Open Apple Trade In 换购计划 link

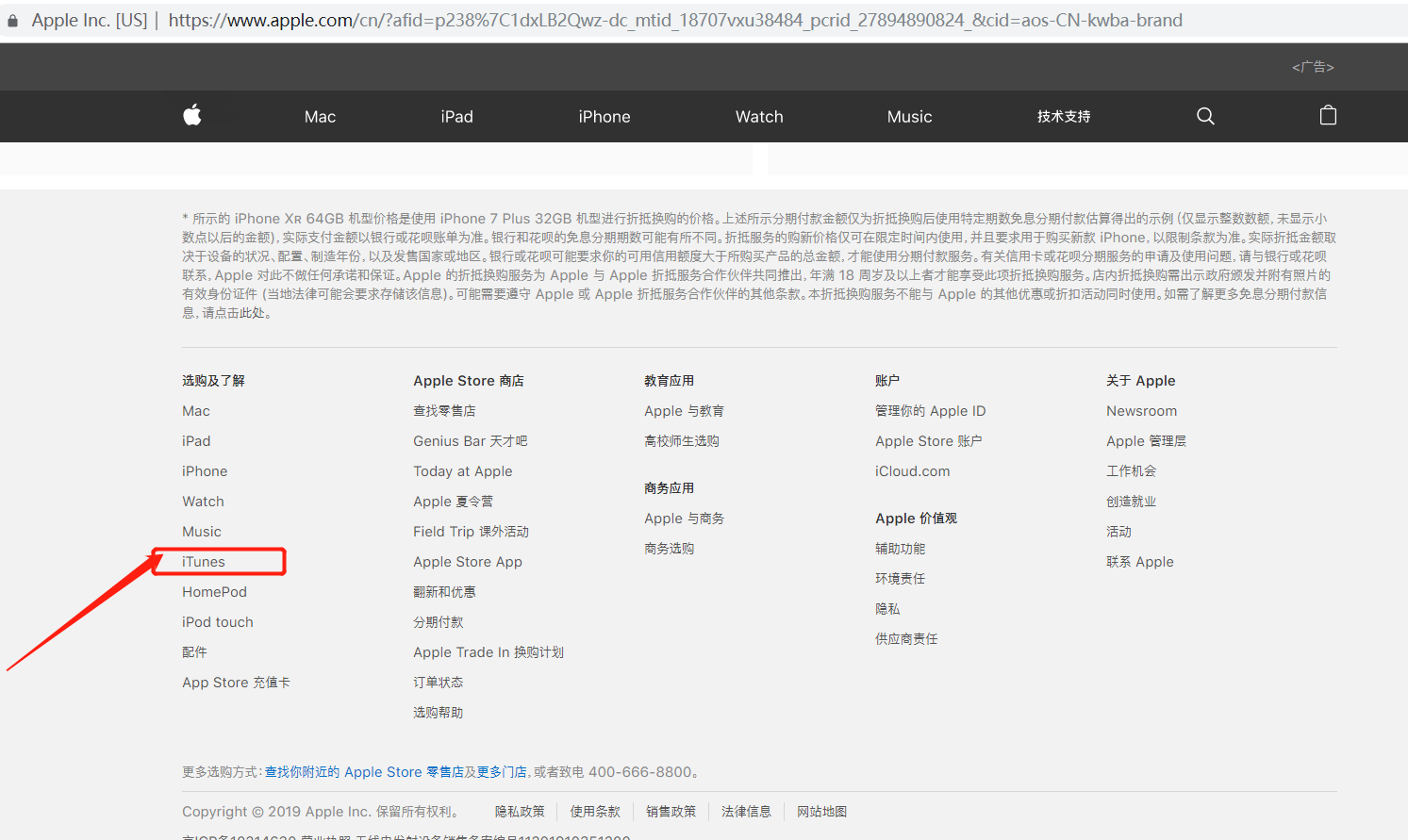[x=488, y=652]
